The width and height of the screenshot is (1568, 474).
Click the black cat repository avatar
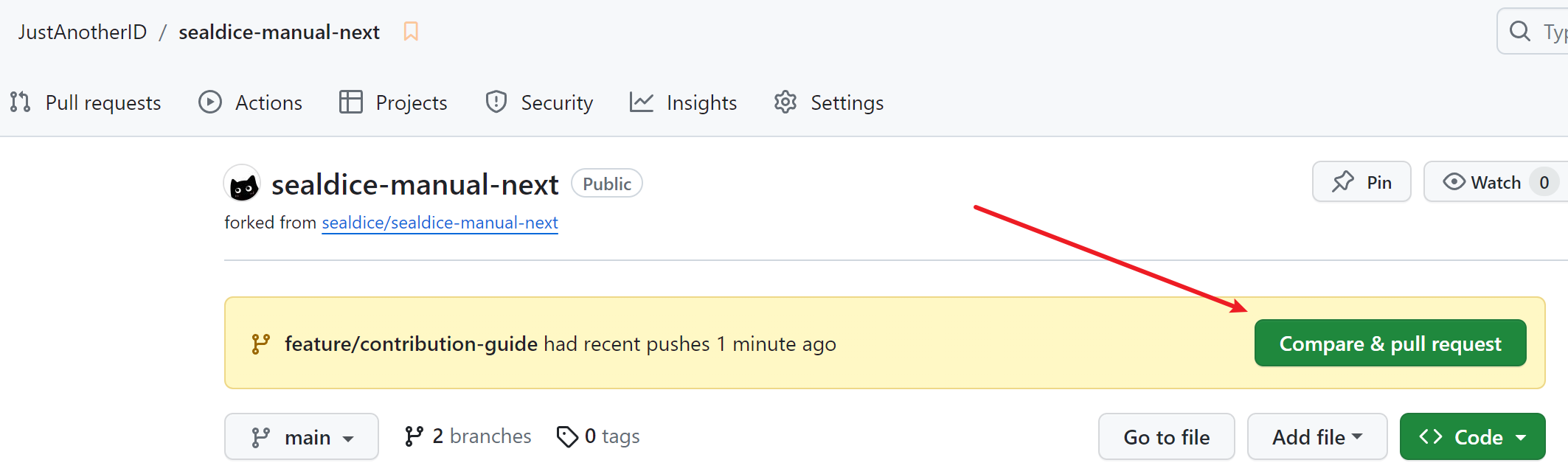[x=243, y=184]
